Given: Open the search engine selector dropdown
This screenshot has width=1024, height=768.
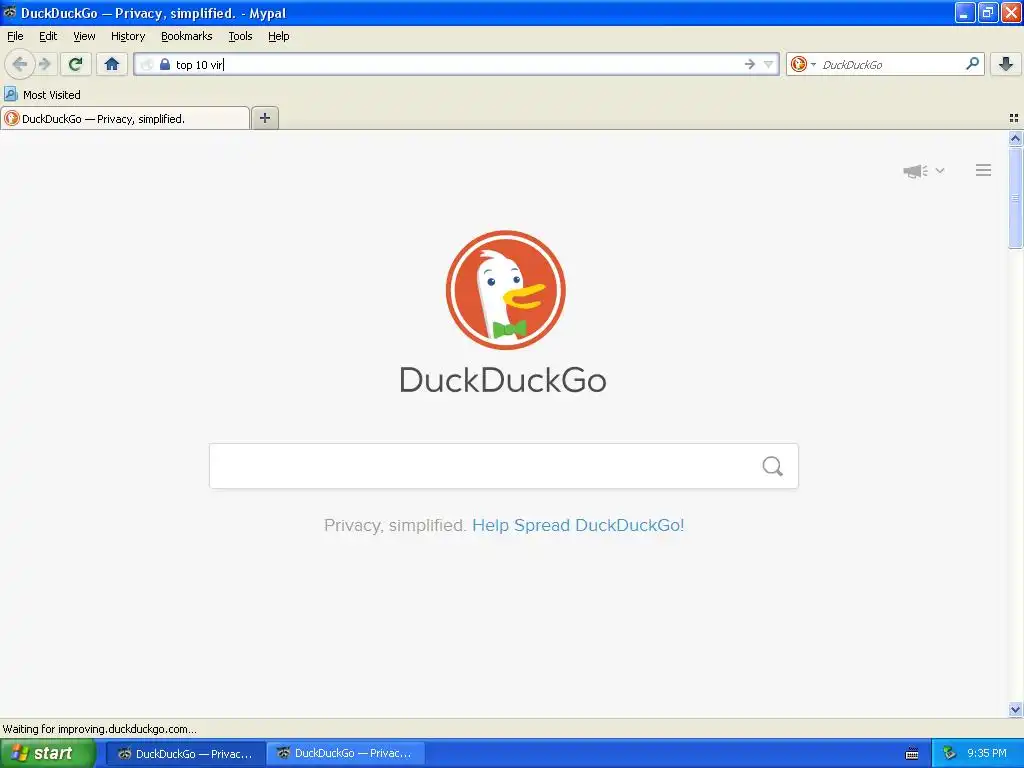Looking at the screenshot, I should (x=803, y=64).
